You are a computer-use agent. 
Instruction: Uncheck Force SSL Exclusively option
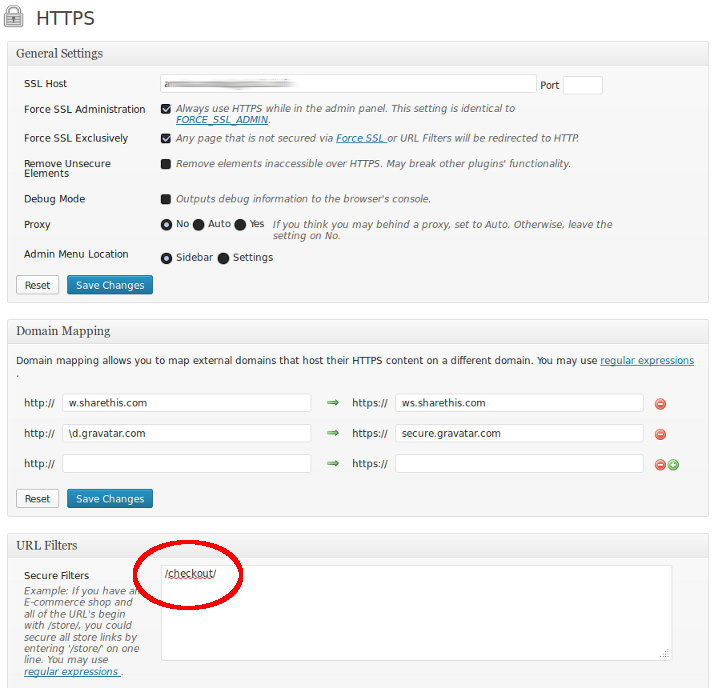(166, 138)
